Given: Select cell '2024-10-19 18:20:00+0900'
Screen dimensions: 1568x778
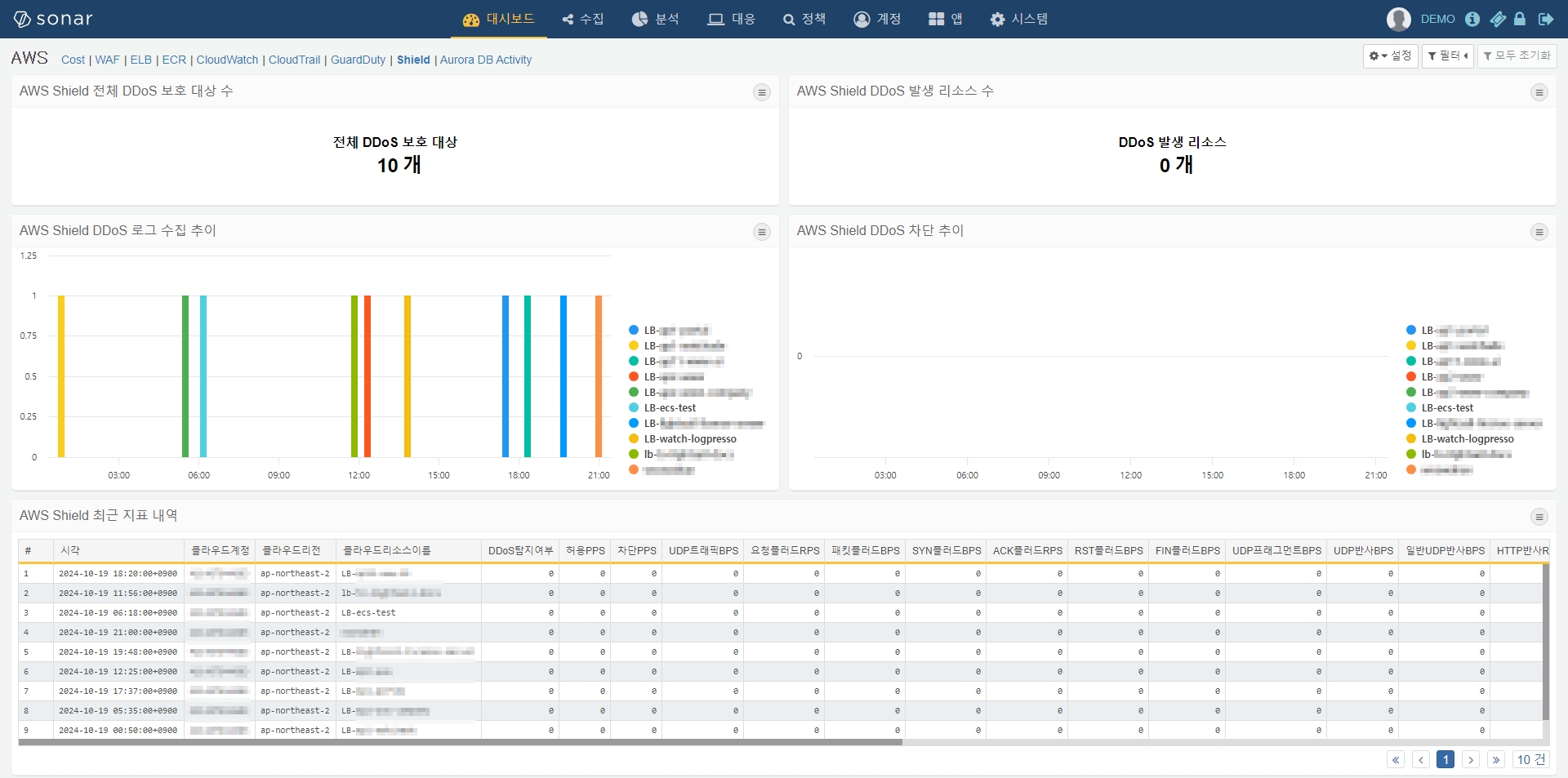Looking at the screenshot, I should coord(118,574).
